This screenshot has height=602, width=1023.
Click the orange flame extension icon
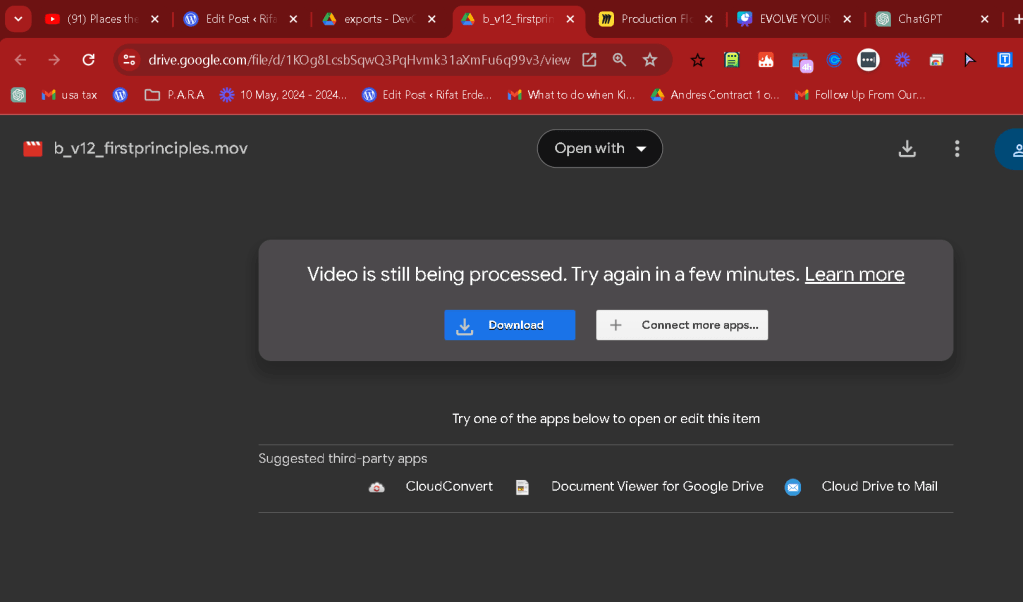[765, 60]
